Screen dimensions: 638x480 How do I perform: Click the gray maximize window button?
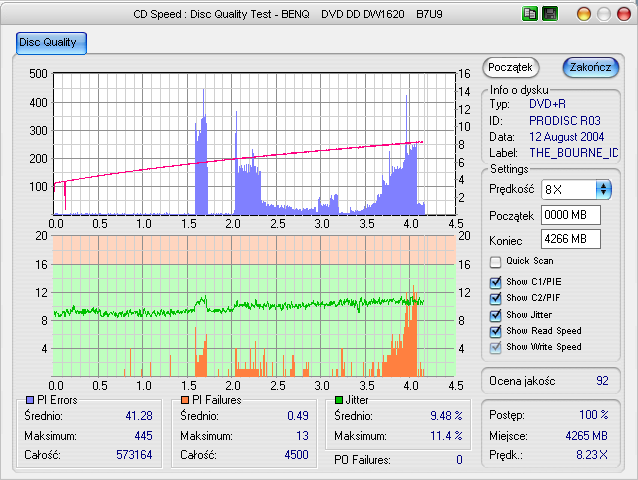click(604, 14)
